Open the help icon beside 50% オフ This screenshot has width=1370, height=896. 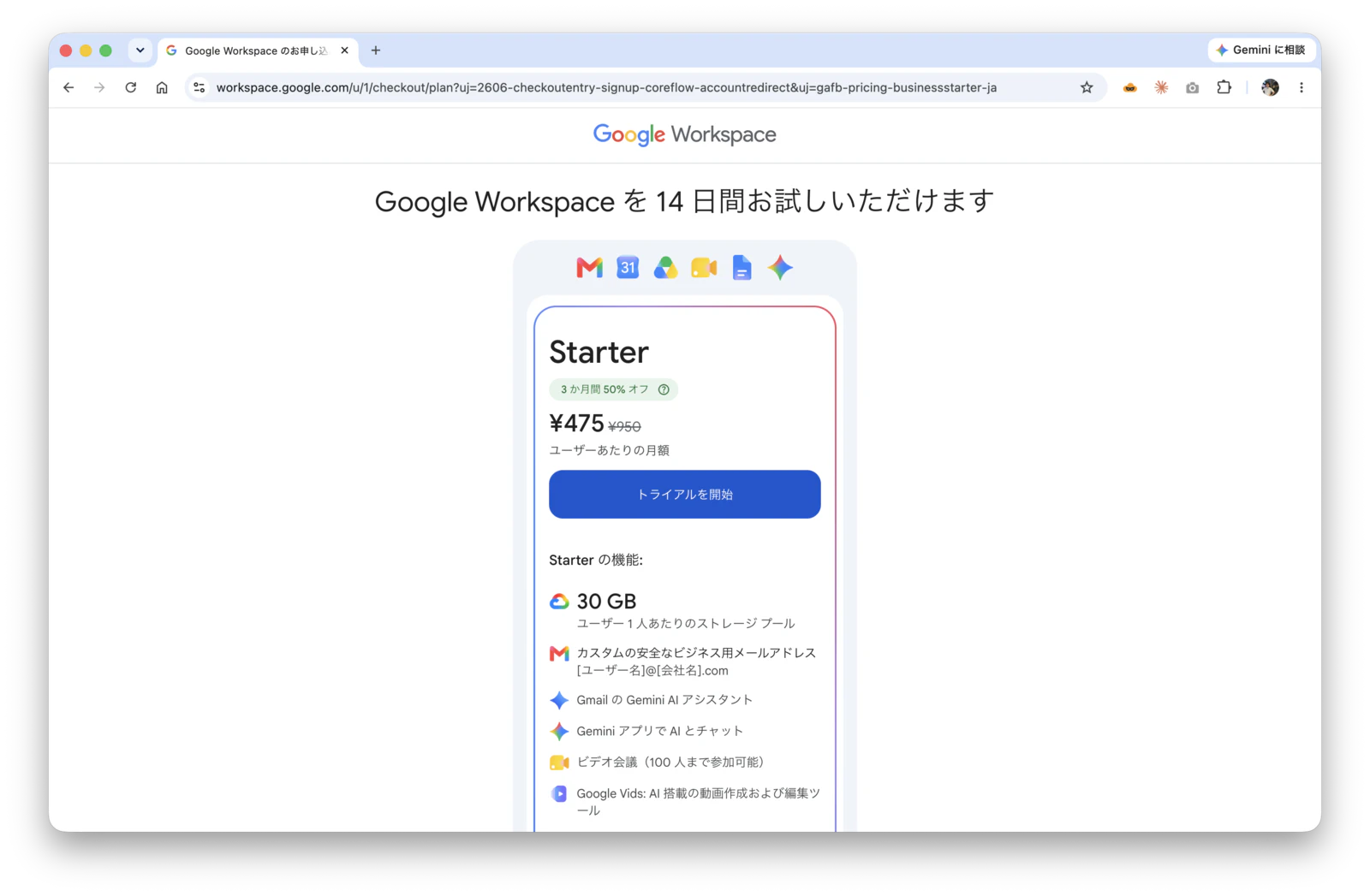(664, 389)
